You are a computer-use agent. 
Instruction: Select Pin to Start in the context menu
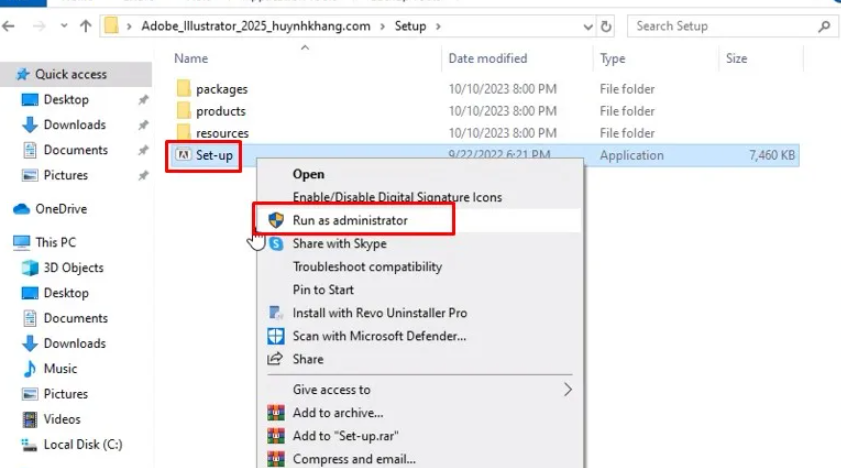(323, 290)
